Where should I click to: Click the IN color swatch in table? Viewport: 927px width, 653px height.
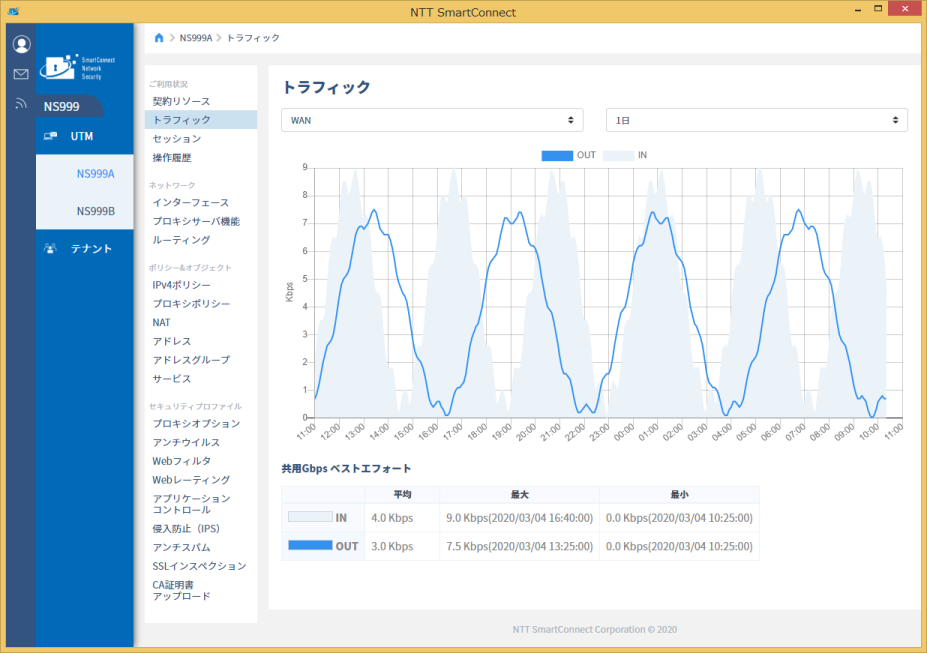coord(310,516)
